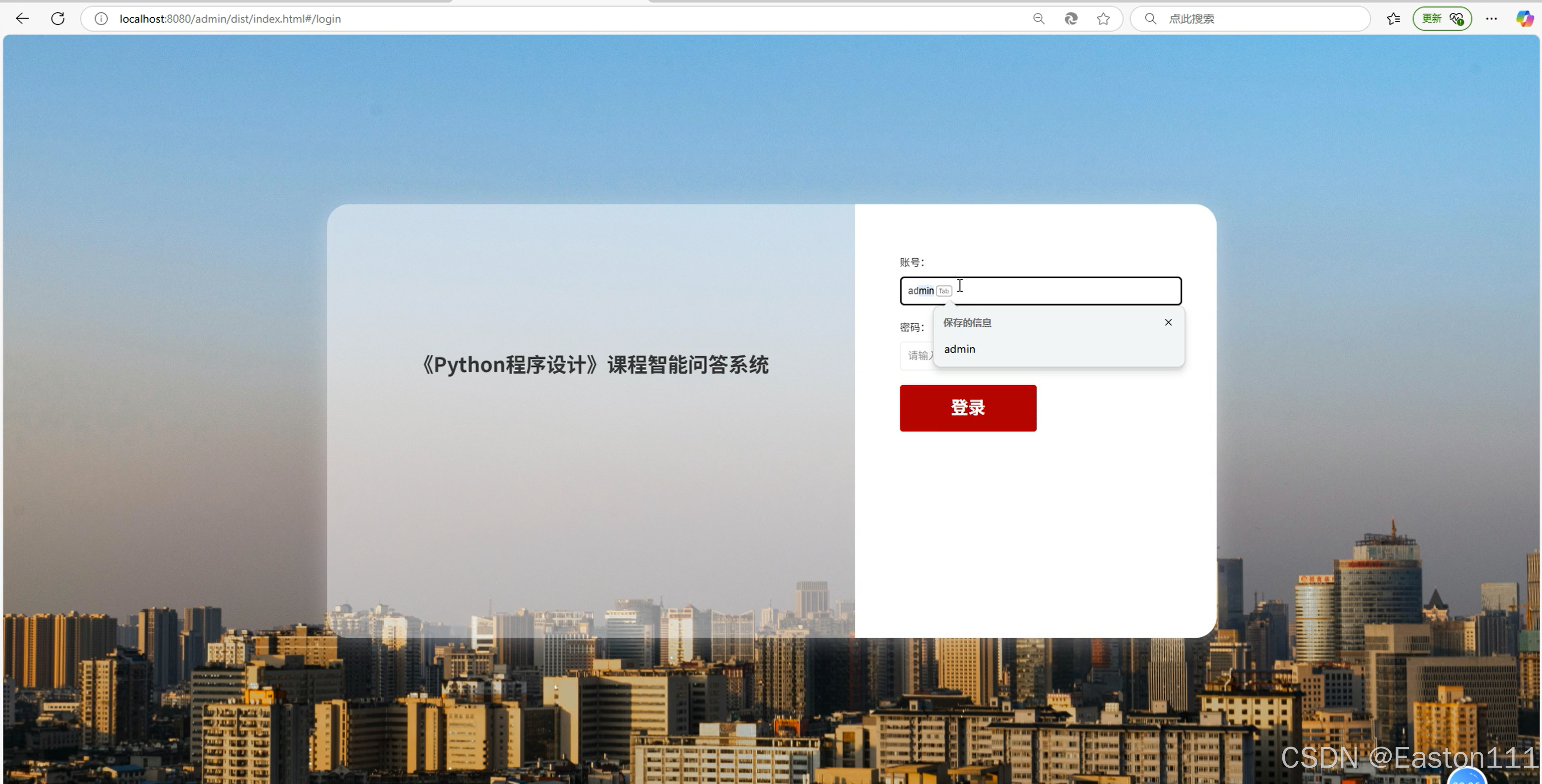View site information icon in address bar

101,19
